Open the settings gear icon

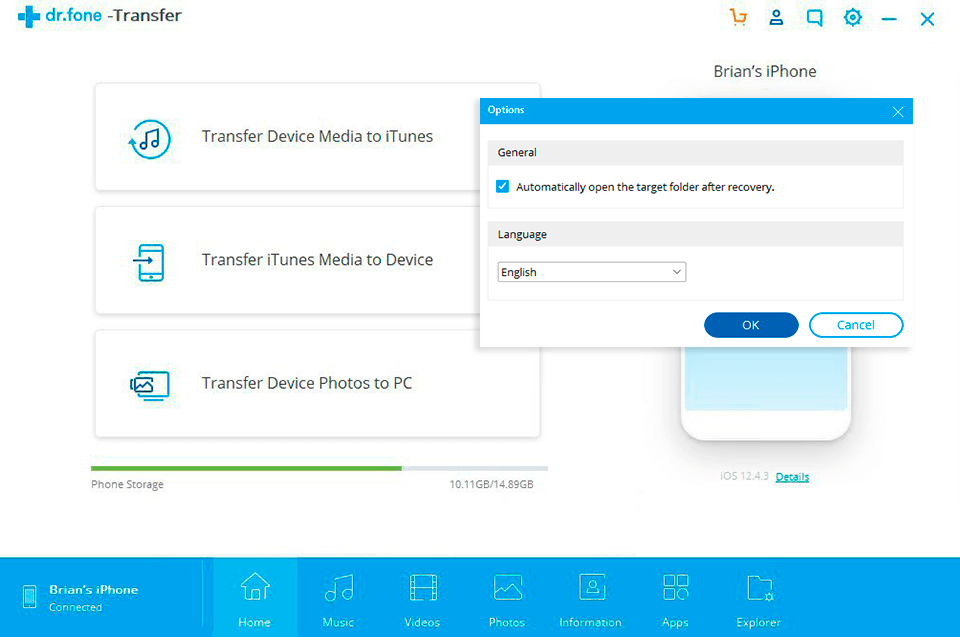tap(852, 17)
